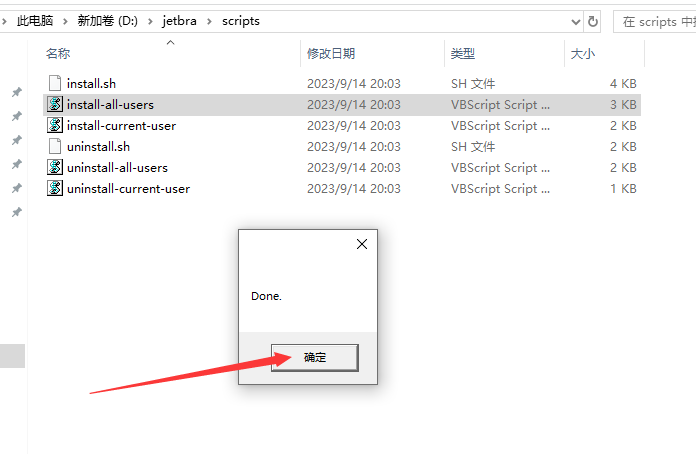This screenshot has height=454, width=696.
Task: Select the uninstall-current-user file name
Action: coord(128,189)
